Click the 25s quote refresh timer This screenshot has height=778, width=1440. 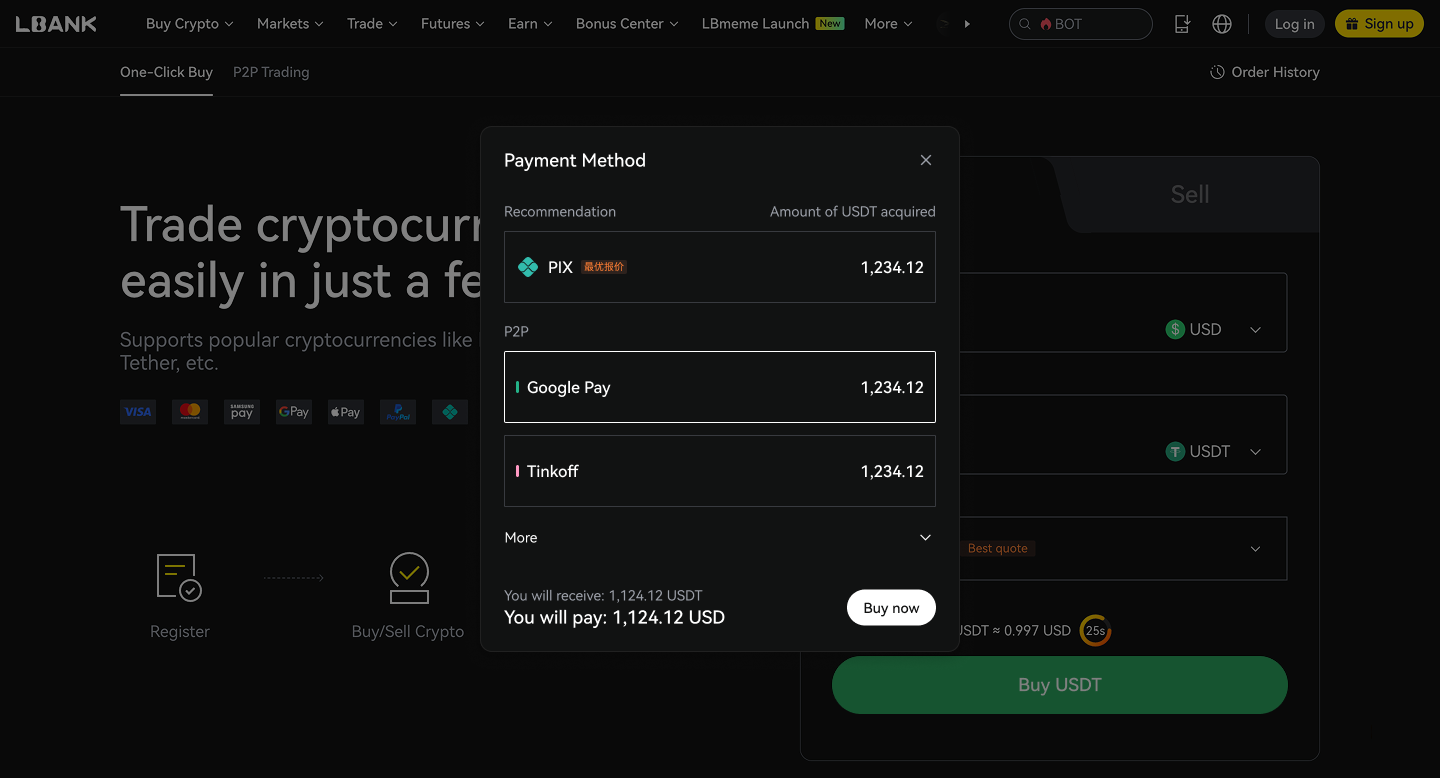[x=1095, y=630]
